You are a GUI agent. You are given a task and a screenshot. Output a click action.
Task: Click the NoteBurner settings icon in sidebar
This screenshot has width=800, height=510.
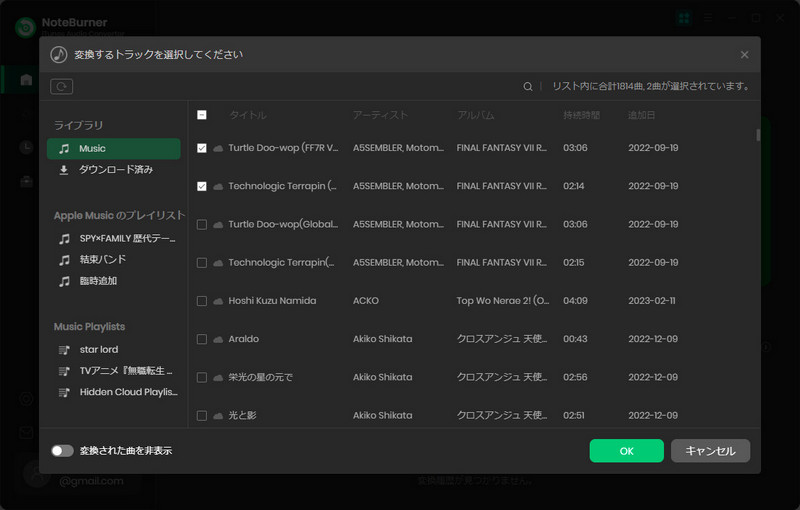(26, 399)
